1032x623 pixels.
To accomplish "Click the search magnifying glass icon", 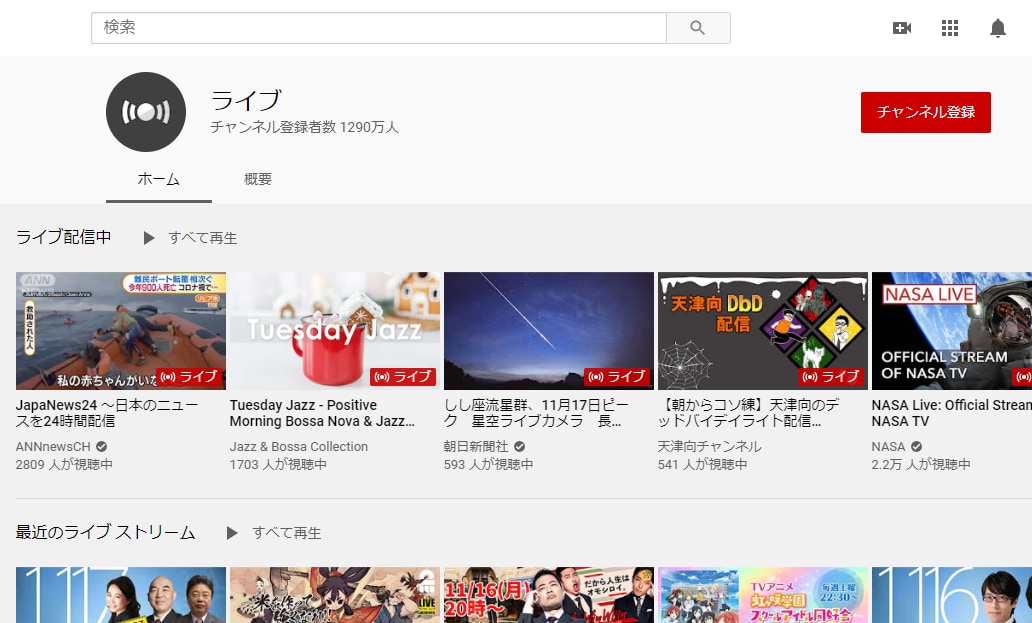I will [x=697, y=27].
